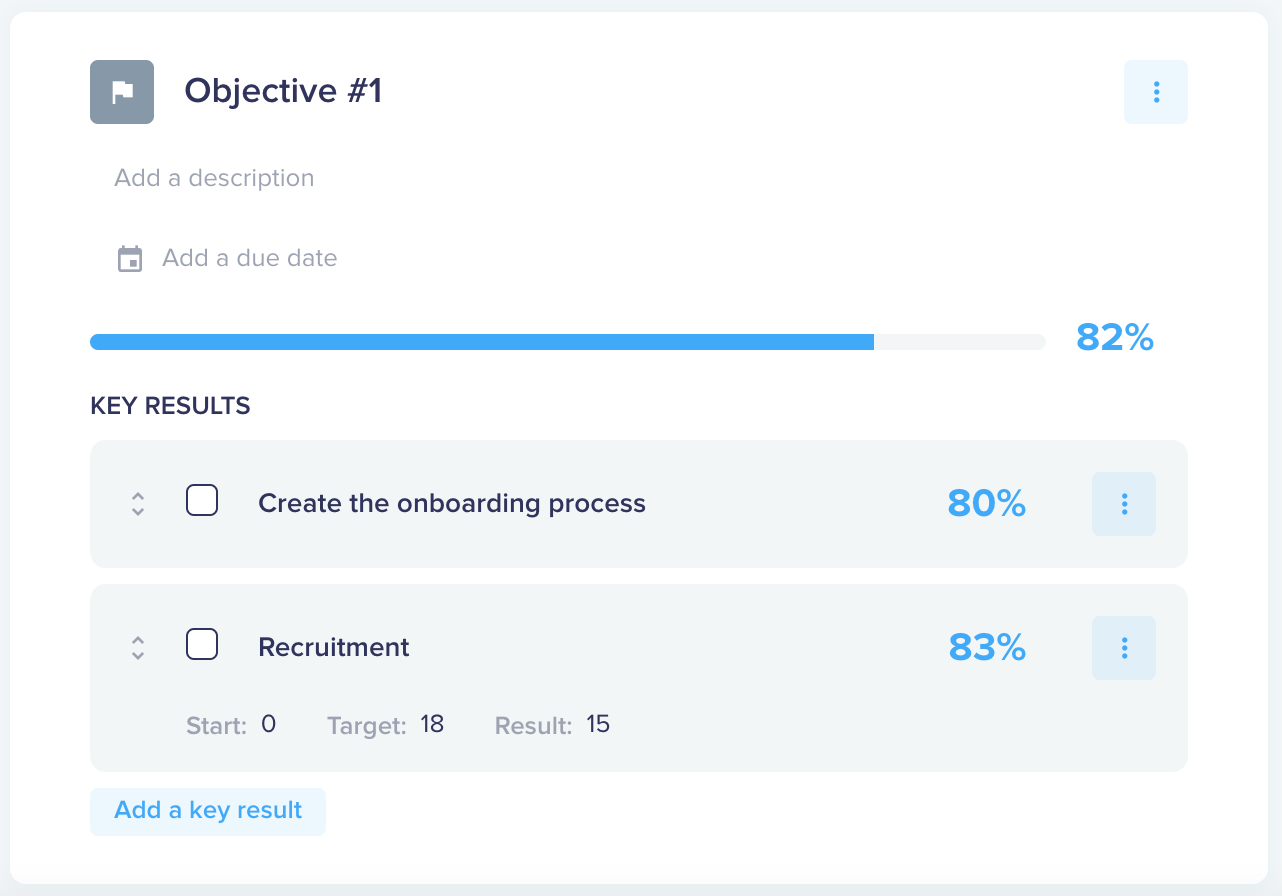Click the 83% progress value for Recruitment
This screenshot has height=896, width=1282.
click(987, 647)
